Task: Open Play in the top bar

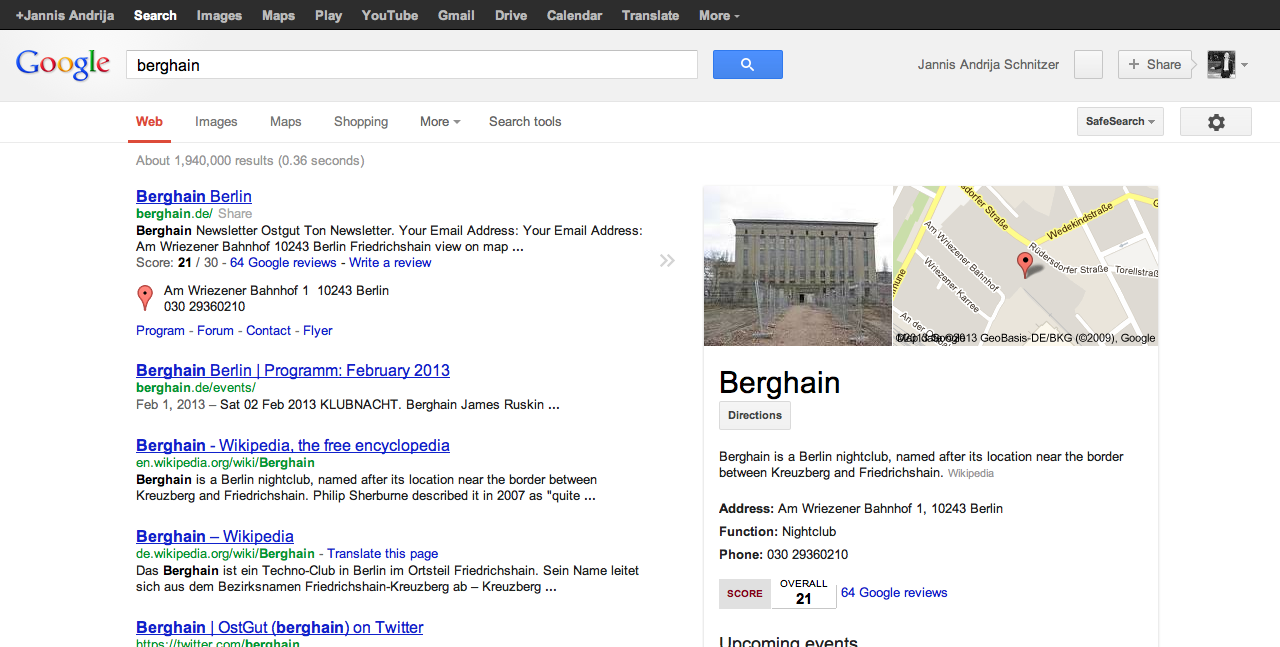Action: pos(328,15)
